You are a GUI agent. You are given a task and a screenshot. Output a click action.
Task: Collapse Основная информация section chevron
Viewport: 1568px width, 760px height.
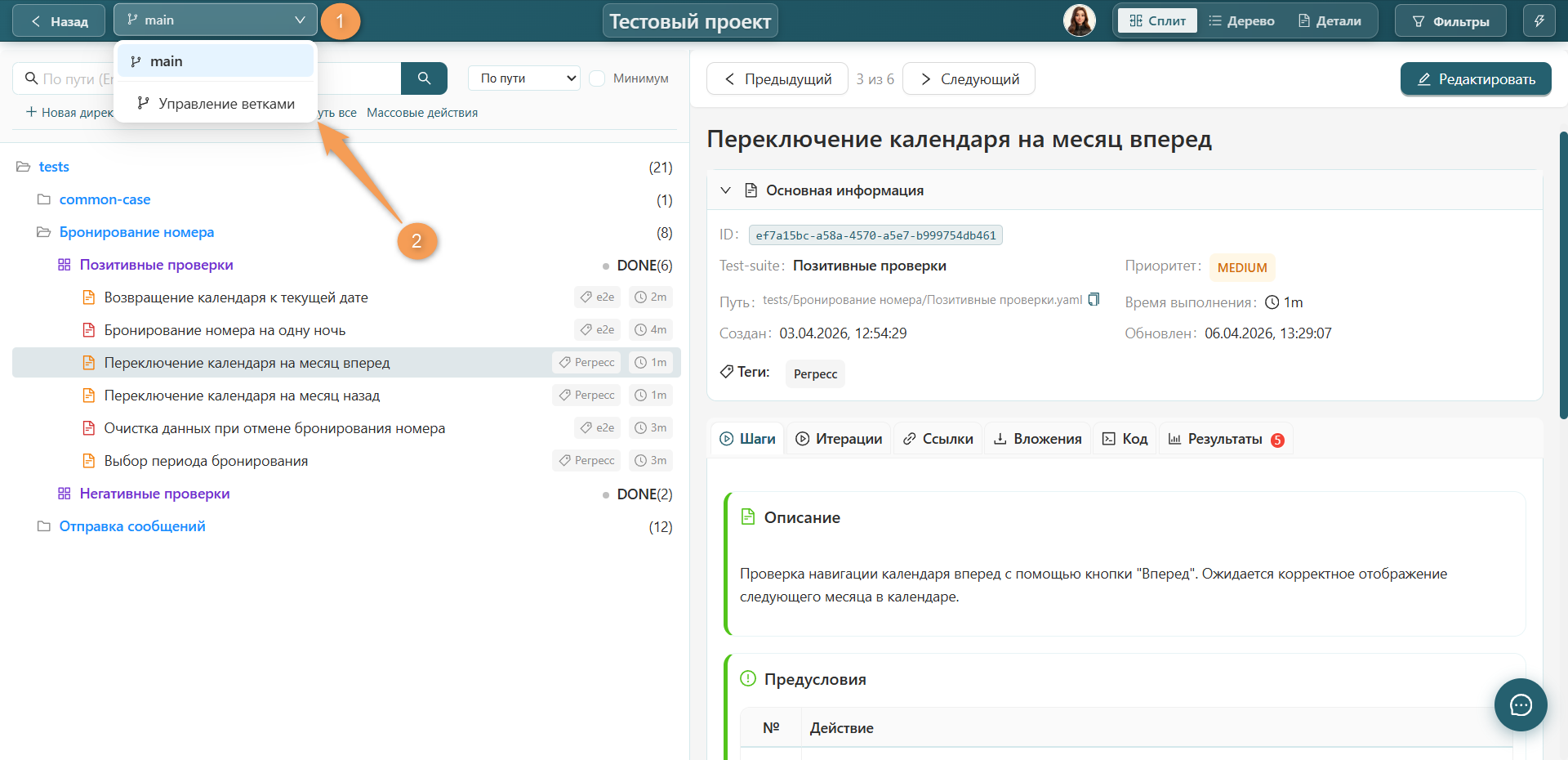coord(725,190)
